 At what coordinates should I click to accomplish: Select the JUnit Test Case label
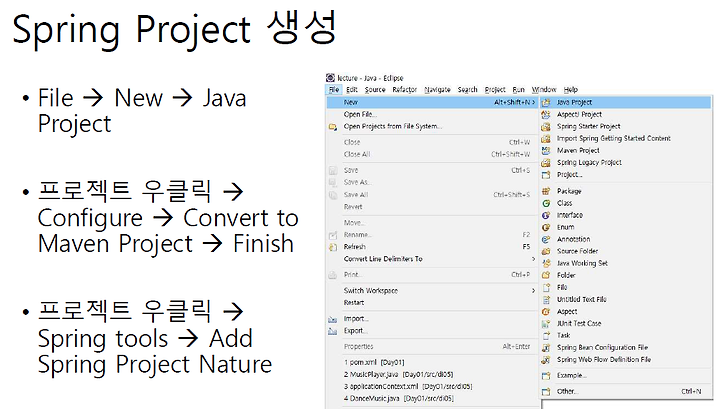pos(579,323)
